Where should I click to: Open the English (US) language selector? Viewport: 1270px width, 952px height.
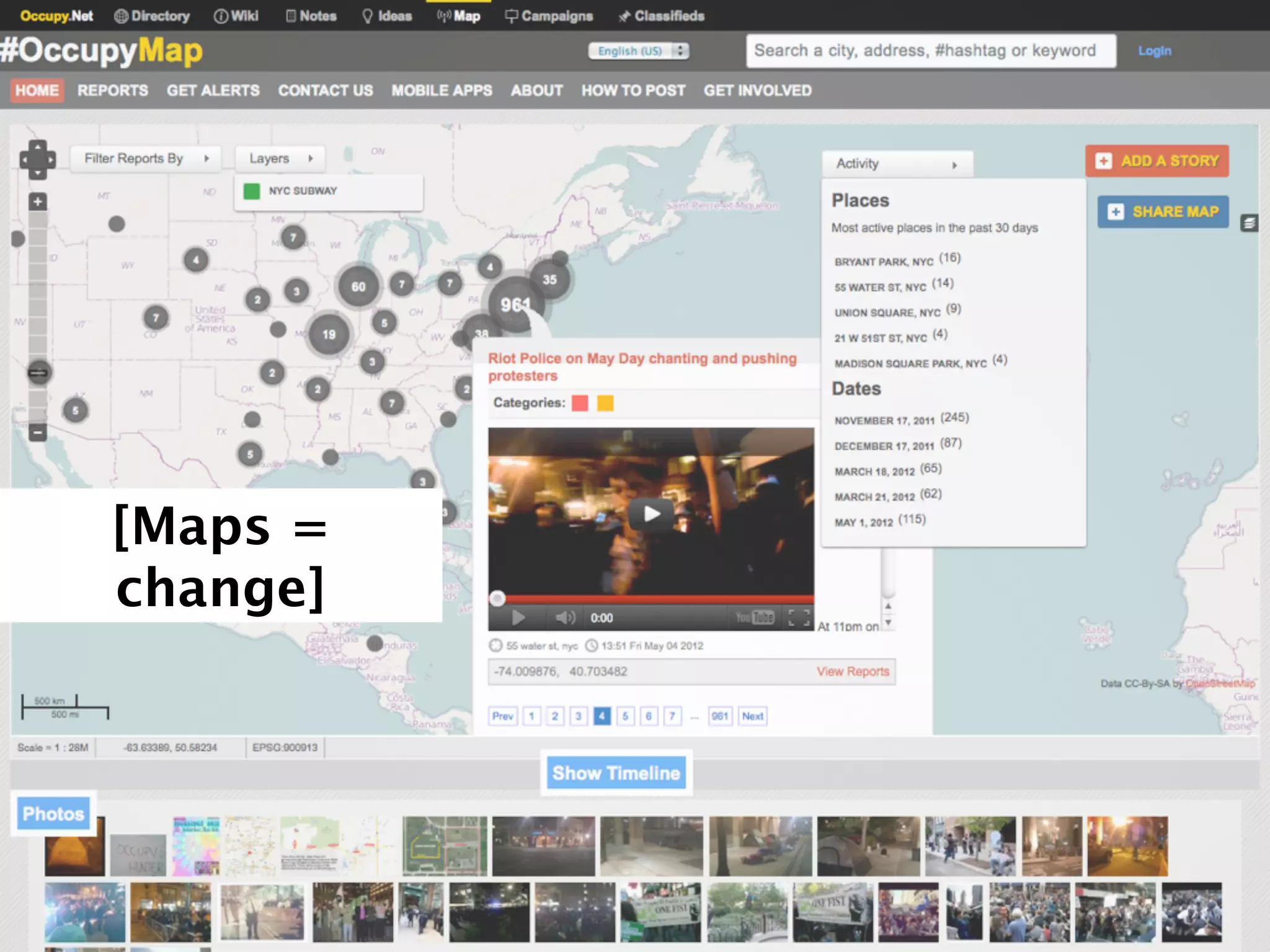638,51
